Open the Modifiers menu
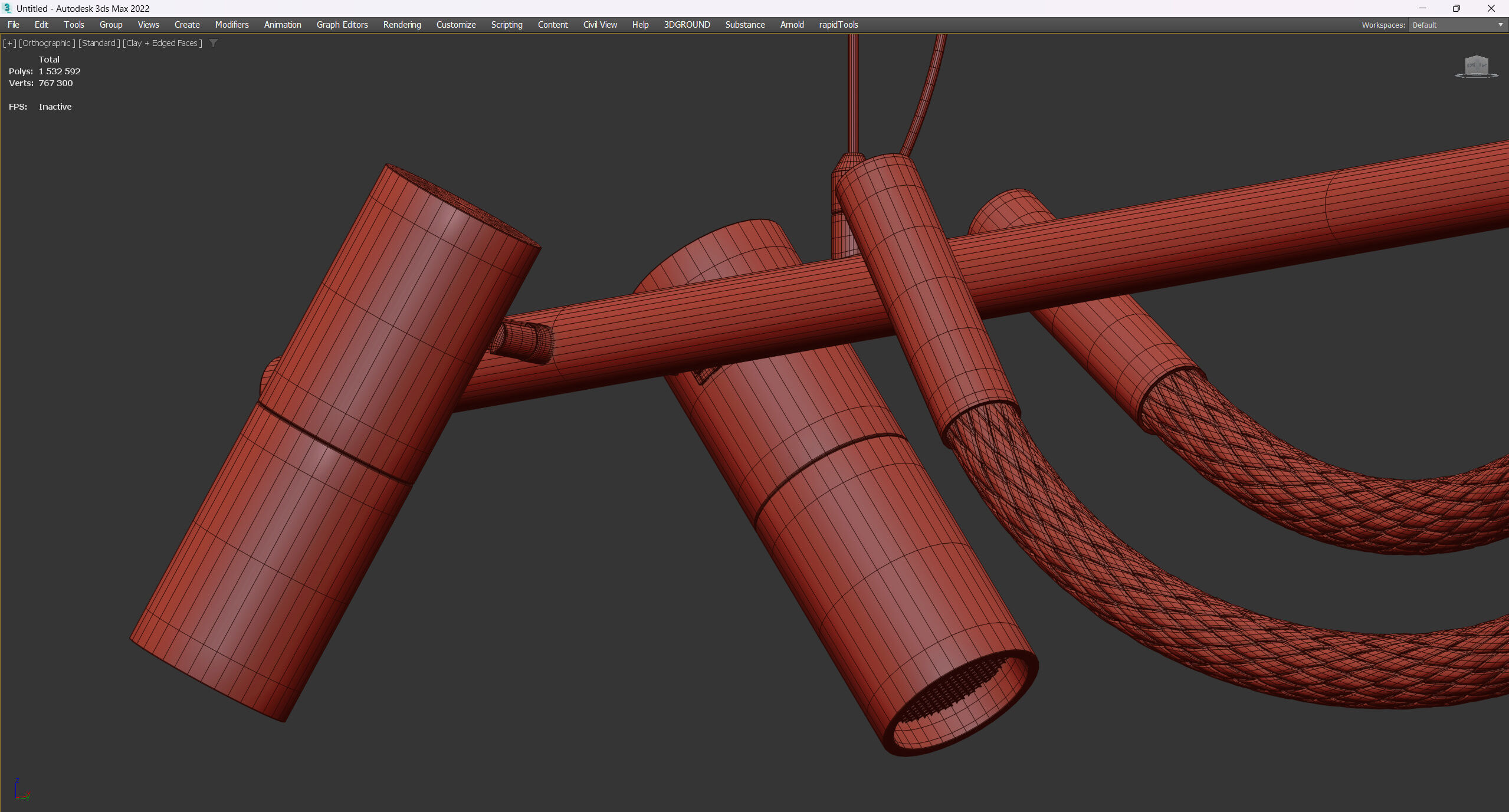This screenshot has height=812, width=1509. (231, 25)
